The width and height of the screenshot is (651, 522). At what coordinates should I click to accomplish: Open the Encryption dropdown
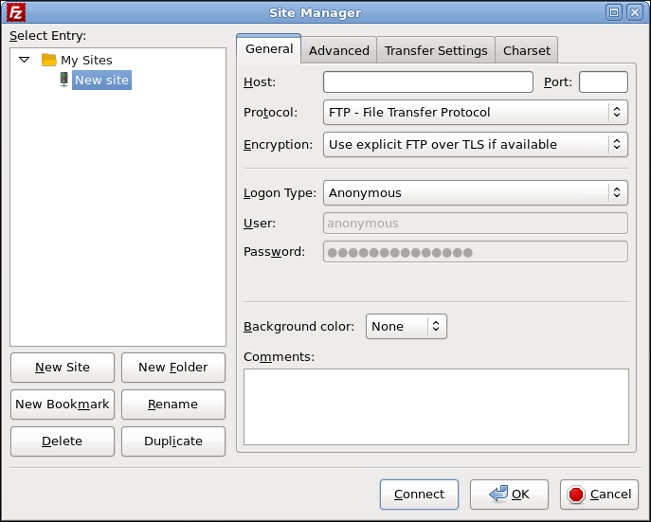[475, 145]
